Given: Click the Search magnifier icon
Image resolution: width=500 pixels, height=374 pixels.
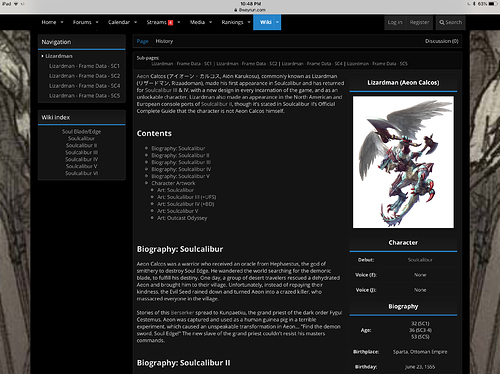Looking at the screenshot, I should pyautogui.click(x=442, y=23).
